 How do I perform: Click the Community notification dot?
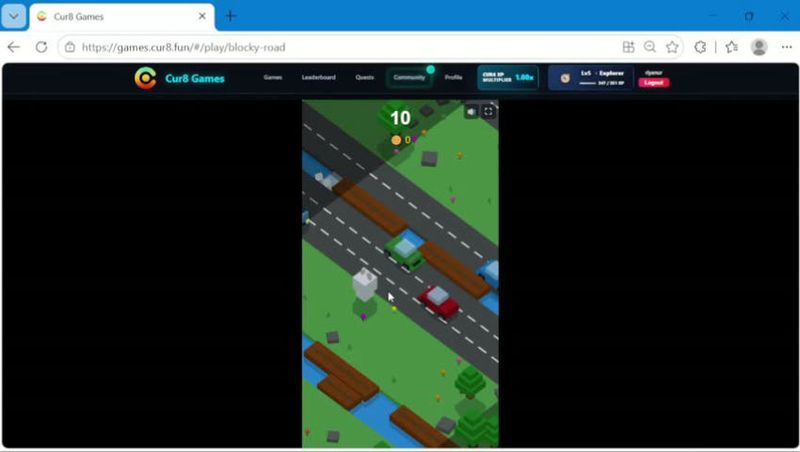click(431, 69)
